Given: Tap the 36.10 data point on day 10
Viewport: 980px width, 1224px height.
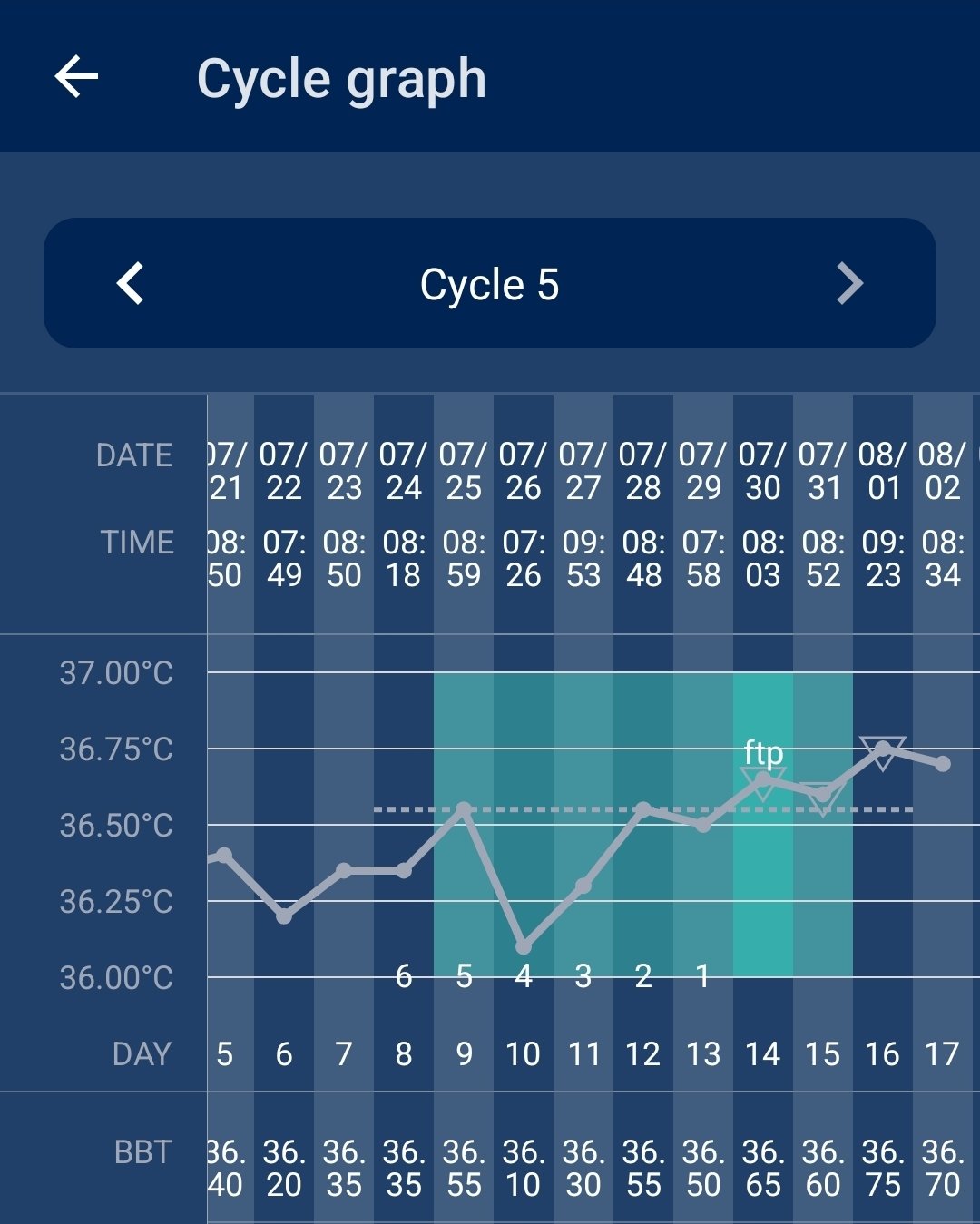Looking at the screenshot, I should point(524,946).
